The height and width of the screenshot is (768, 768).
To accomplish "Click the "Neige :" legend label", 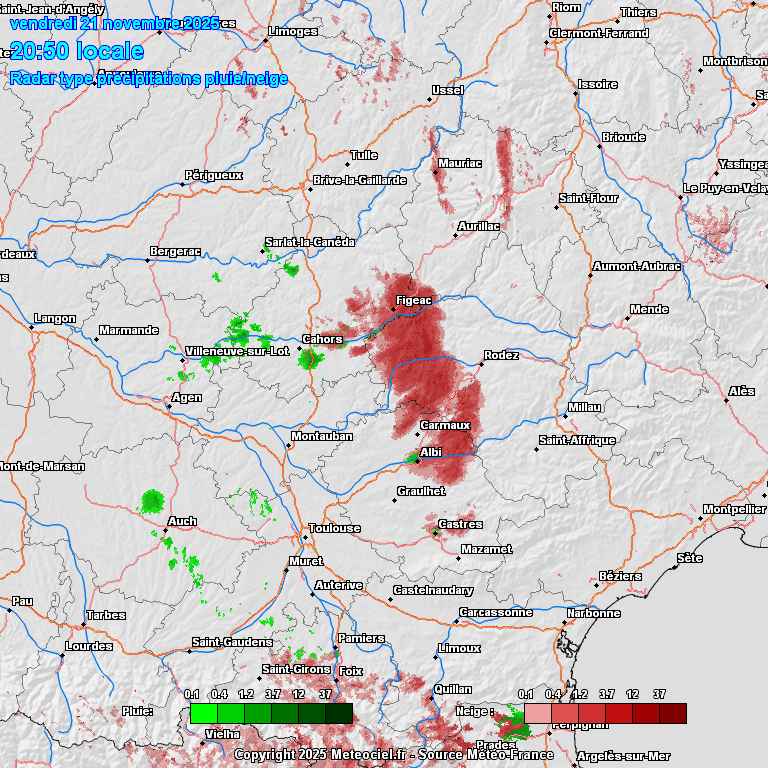I will click(x=475, y=711).
